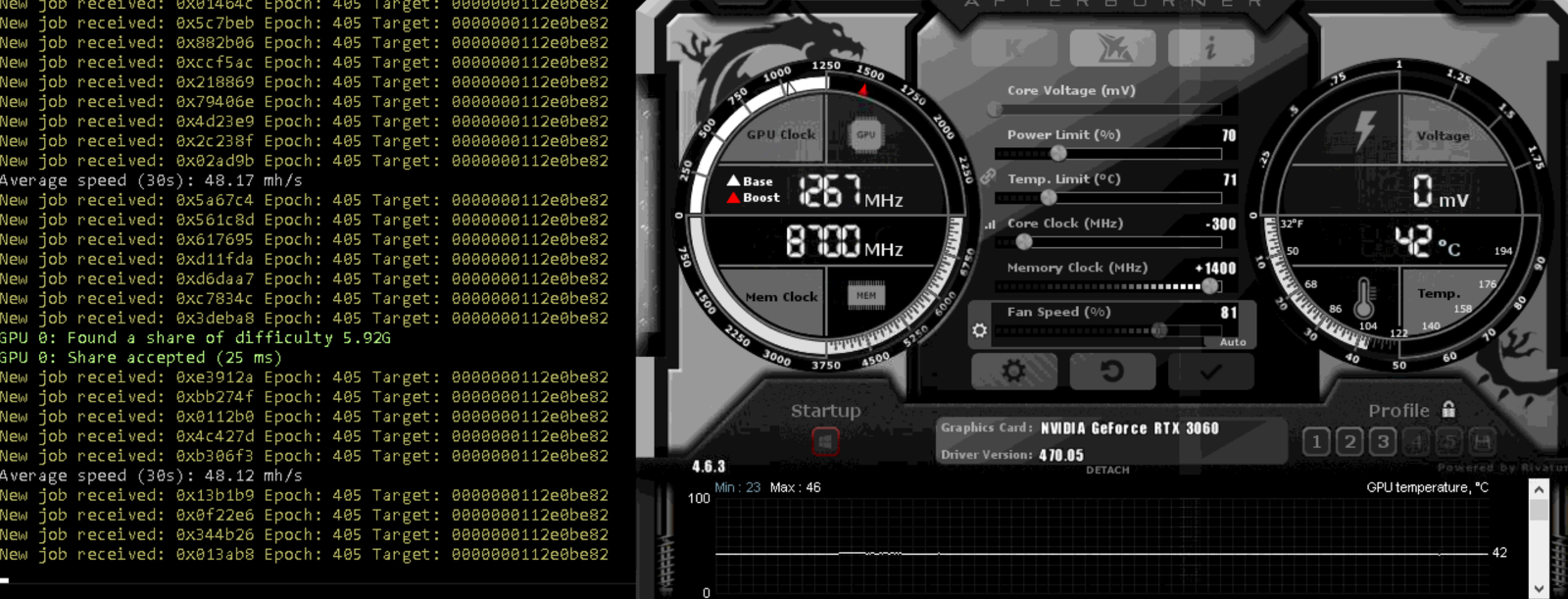Viewport: 1568px width, 599px height.
Task: Click the save profile floppy icon
Action: (1483, 442)
